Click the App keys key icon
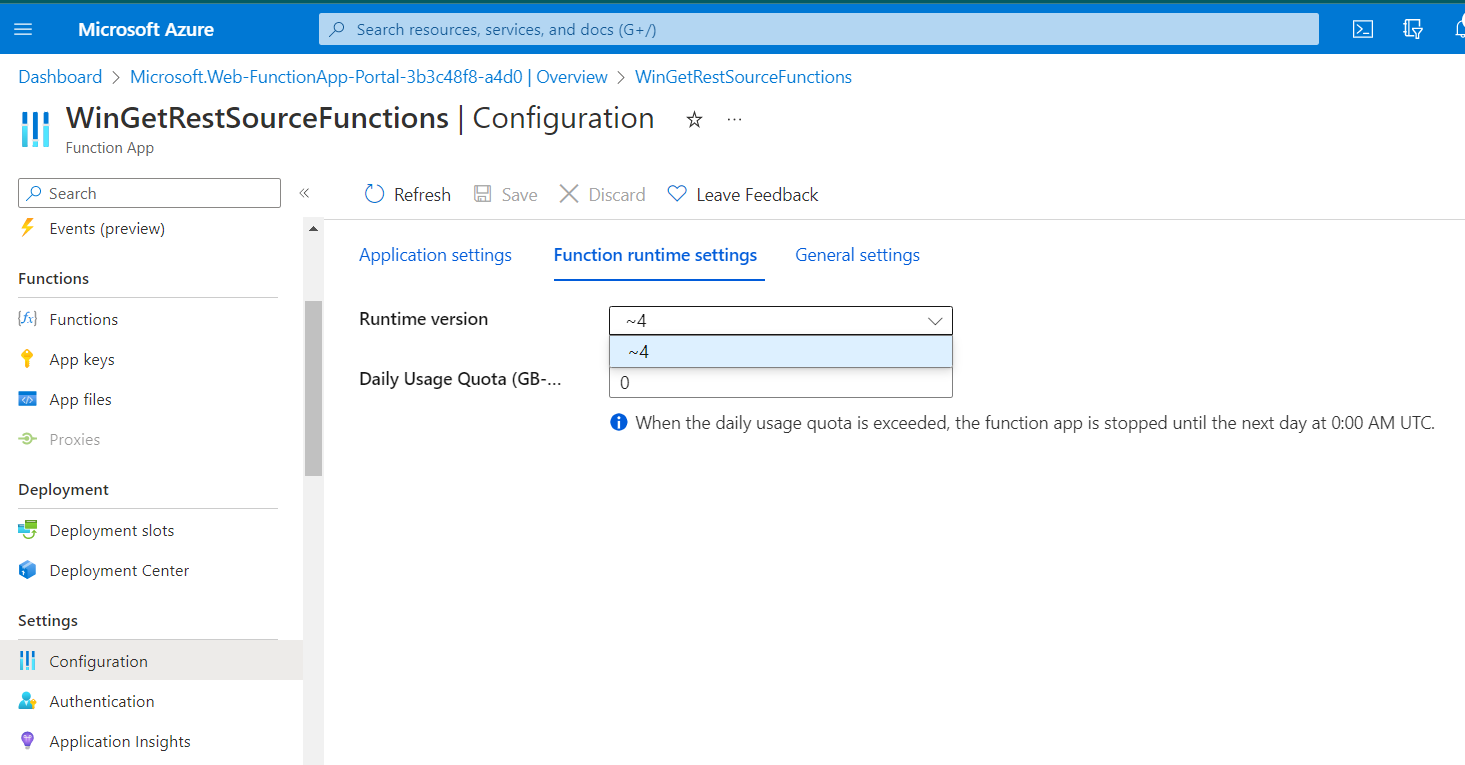This screenshot has width=1465, height=765. pos(28,359)
